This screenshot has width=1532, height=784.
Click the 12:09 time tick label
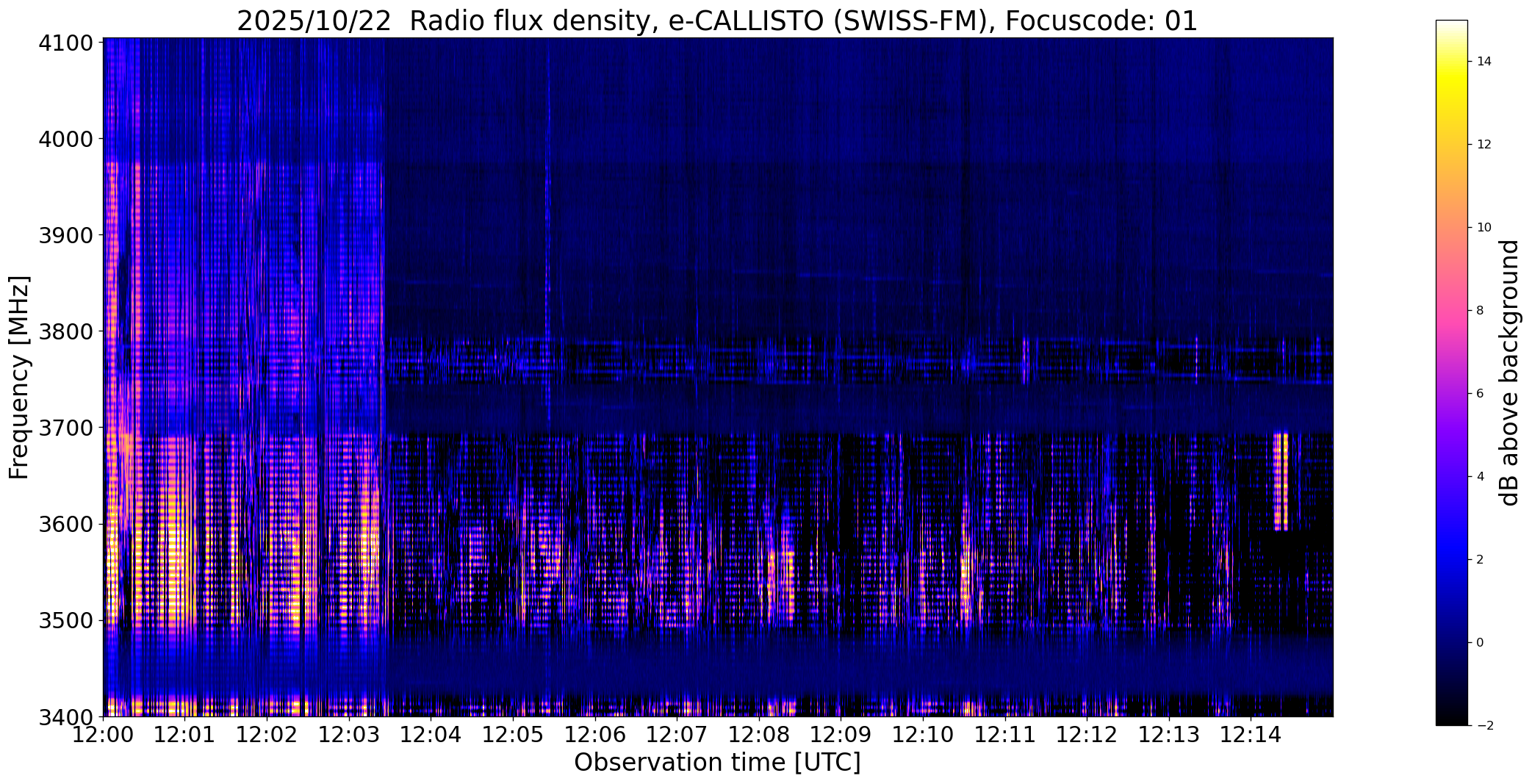(x=841, y=734)
